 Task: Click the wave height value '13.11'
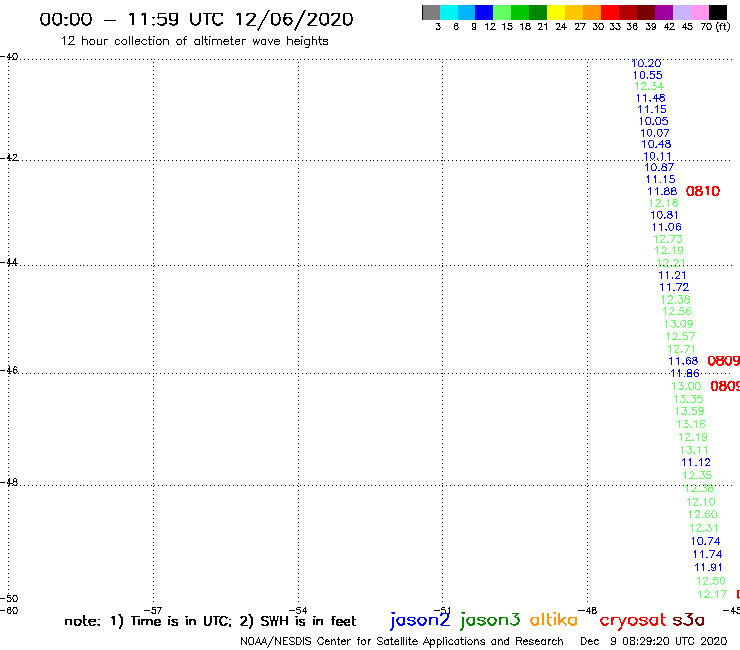coord(694,450)
